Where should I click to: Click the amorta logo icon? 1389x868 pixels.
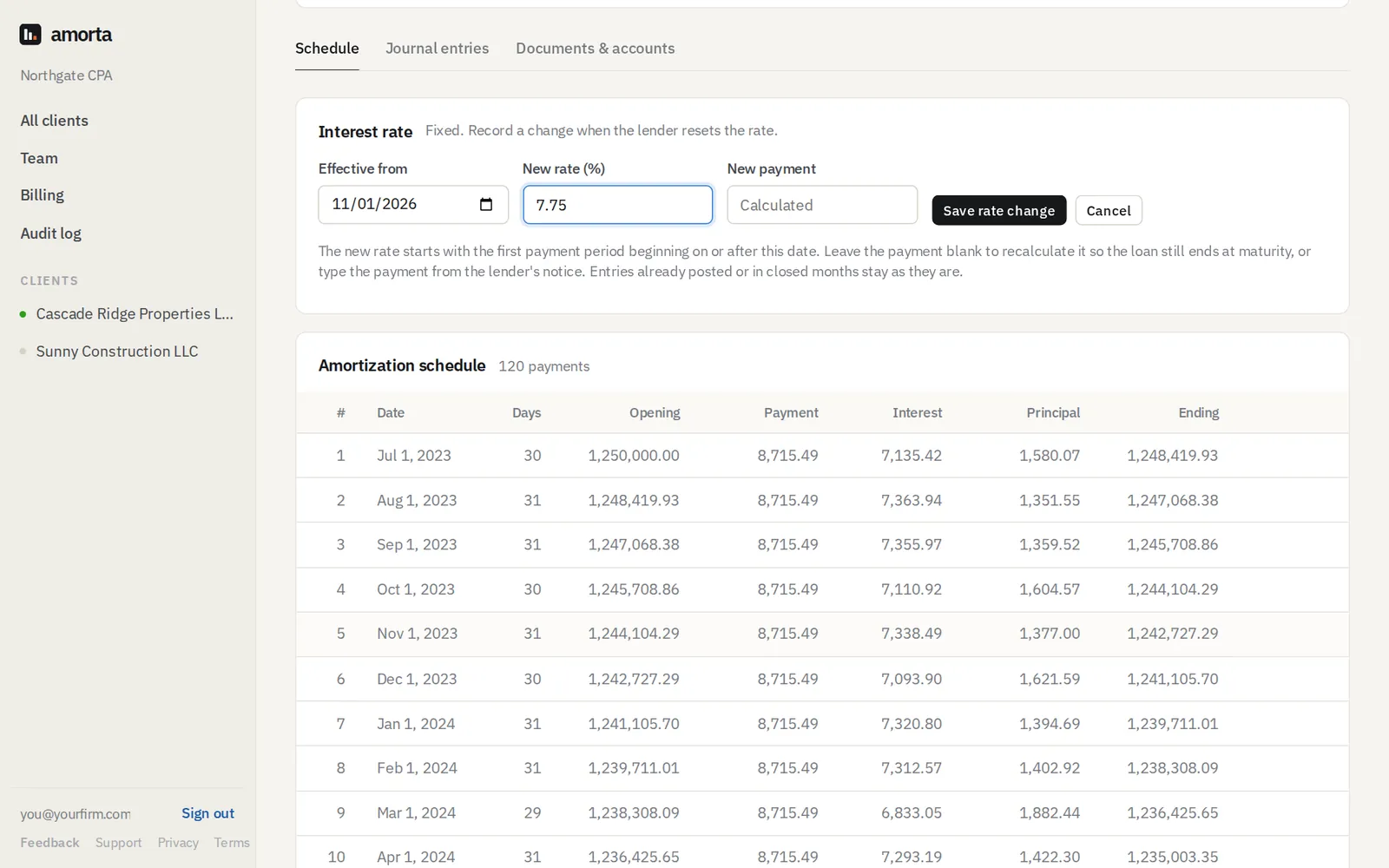pyautogui.click(x=30, y=35)
